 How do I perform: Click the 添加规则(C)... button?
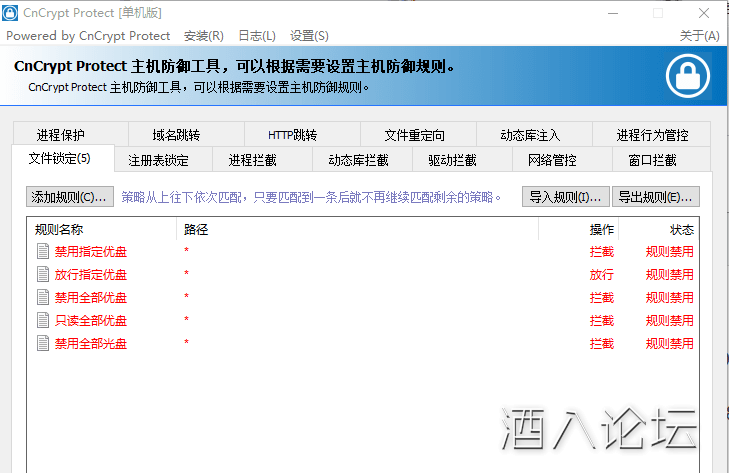click(70, 197)
